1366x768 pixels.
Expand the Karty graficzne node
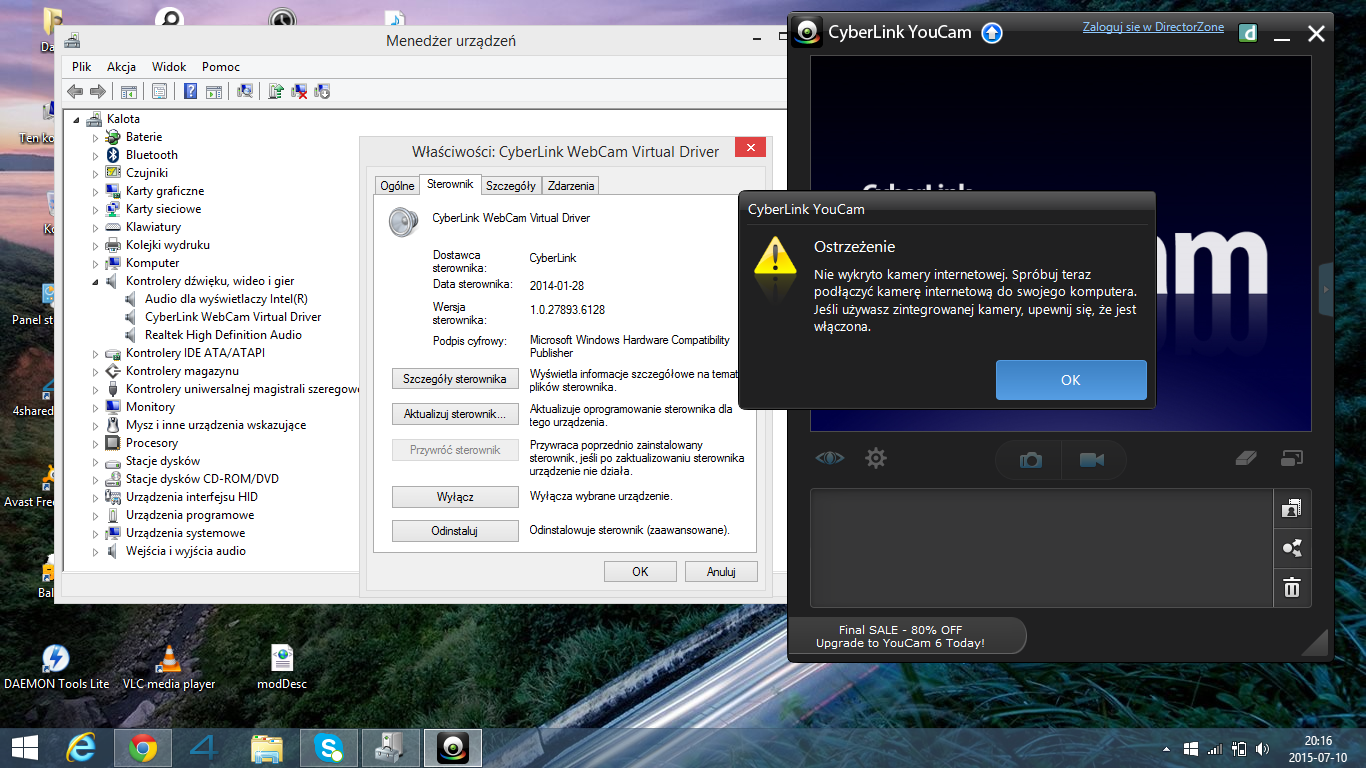96,191
